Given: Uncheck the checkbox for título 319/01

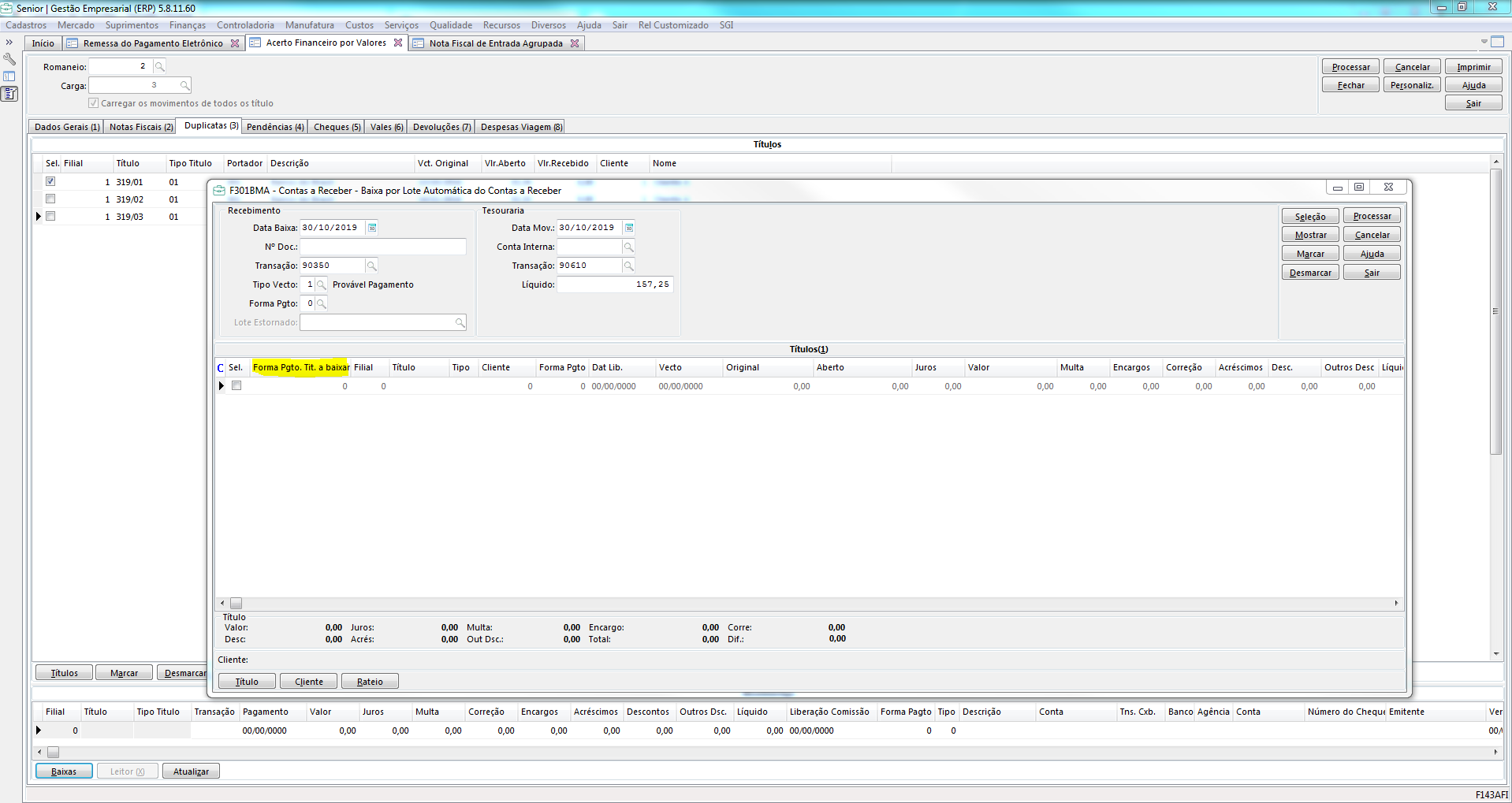Looking at the screenshot, I should [x=50, y=181].
